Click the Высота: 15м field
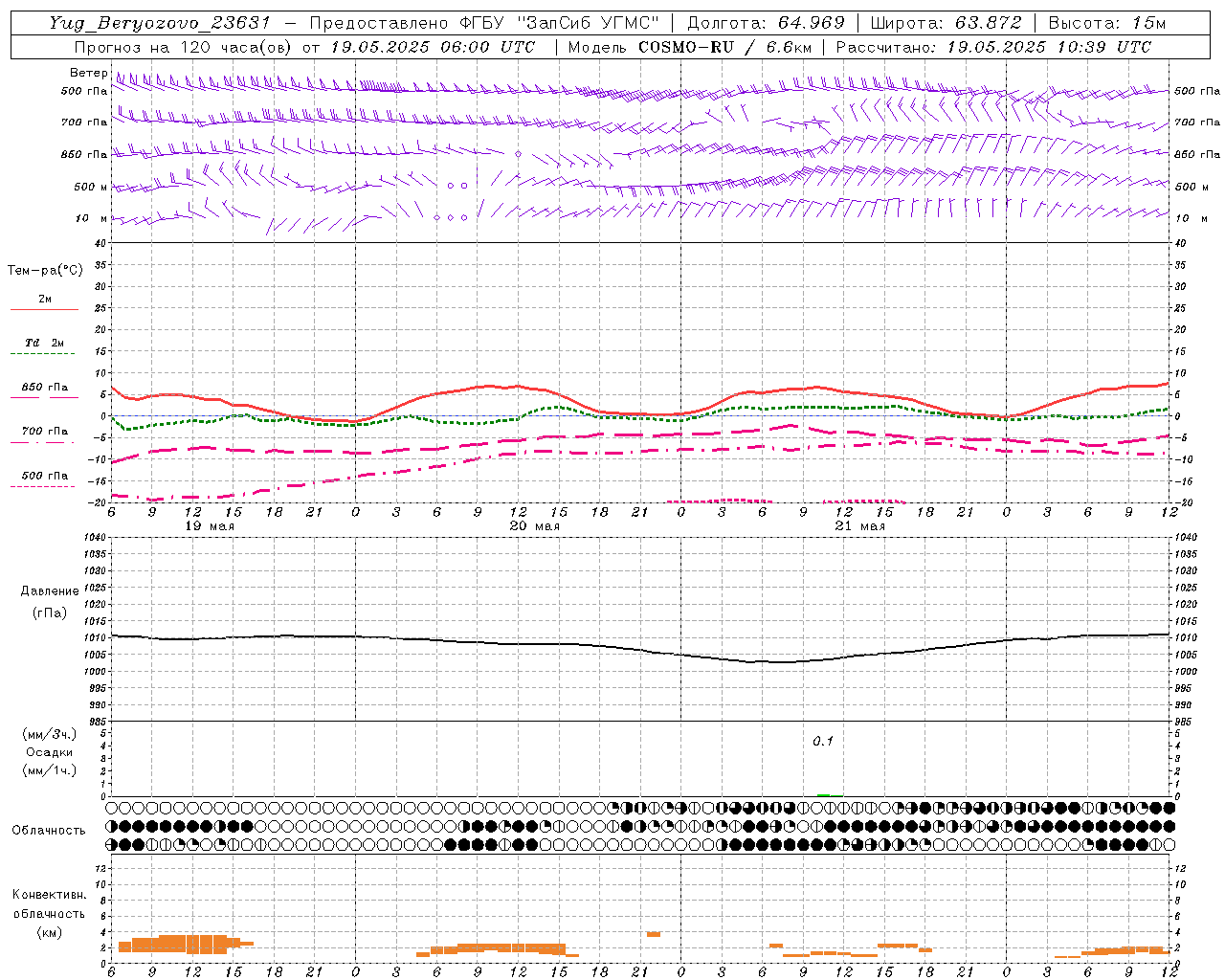 coord(1107,23)
